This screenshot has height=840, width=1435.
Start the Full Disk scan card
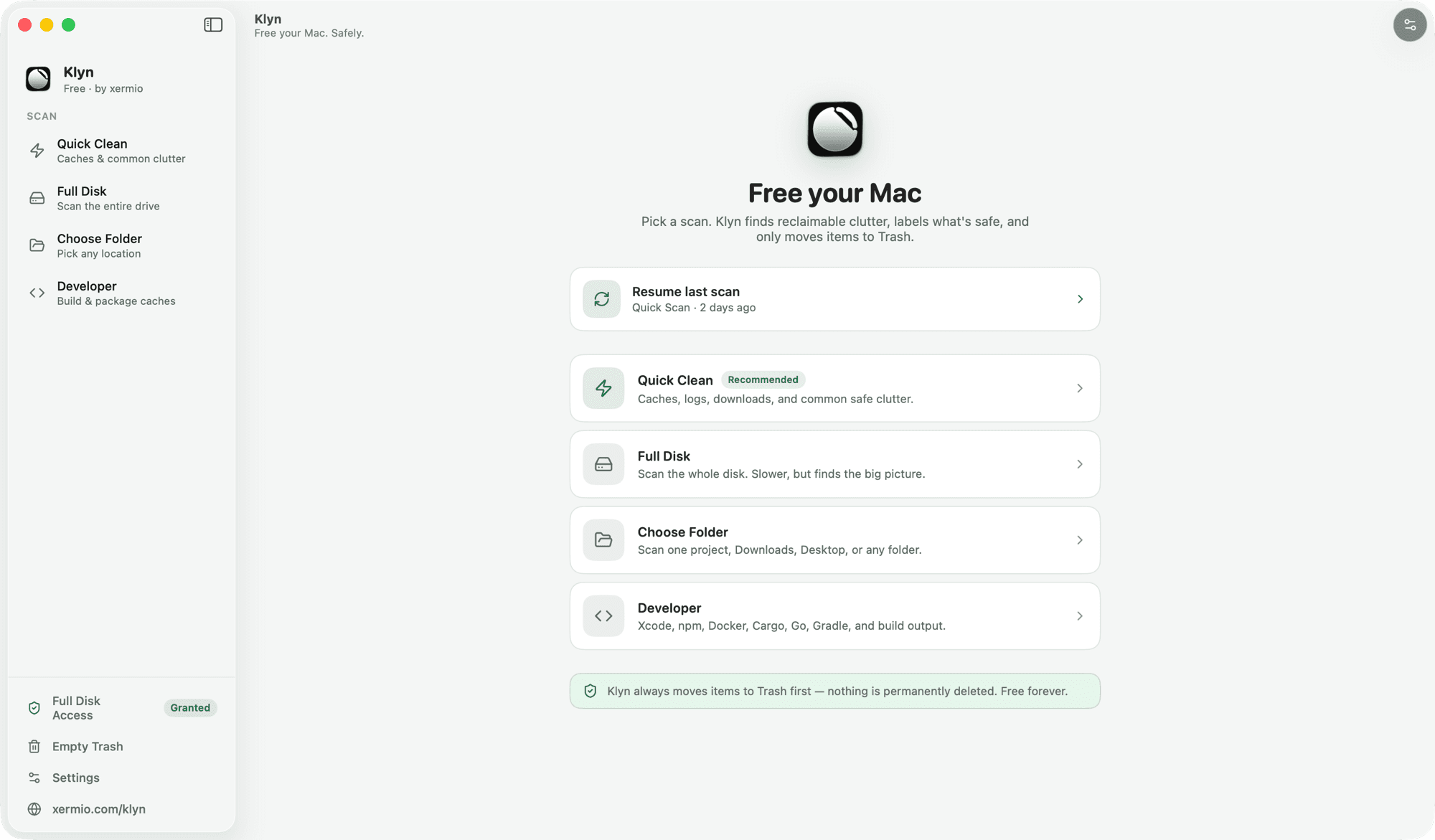pos(835,464)
